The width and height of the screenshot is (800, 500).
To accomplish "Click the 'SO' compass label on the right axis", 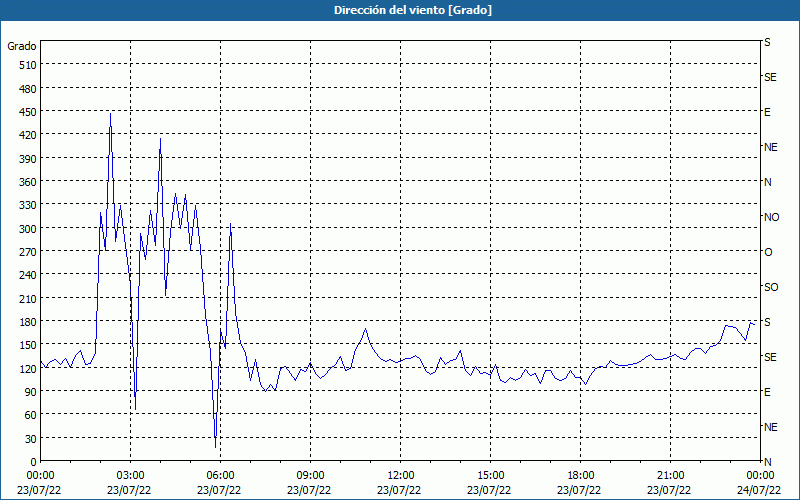I will [771, 287].
